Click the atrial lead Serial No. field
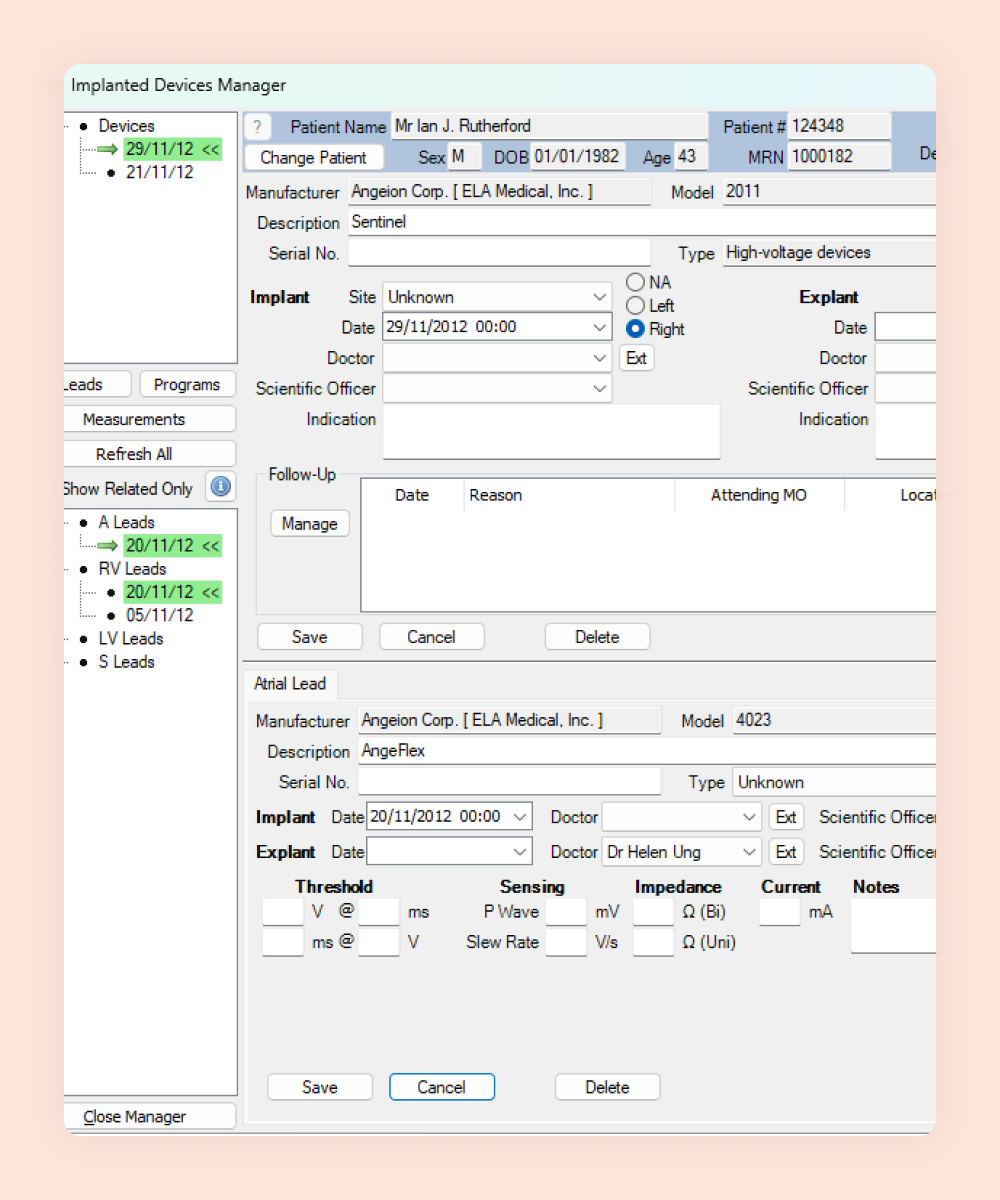This screenshot has width=1000, height=1200. point(510,782)
